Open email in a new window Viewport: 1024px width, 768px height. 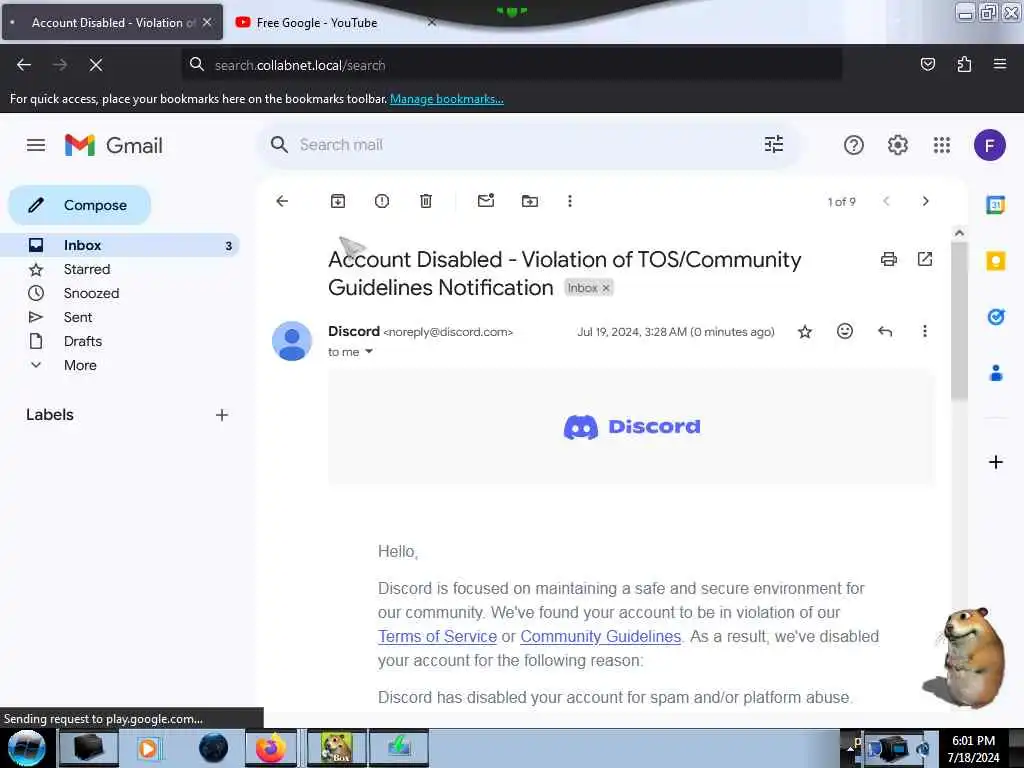click(925, 259)
